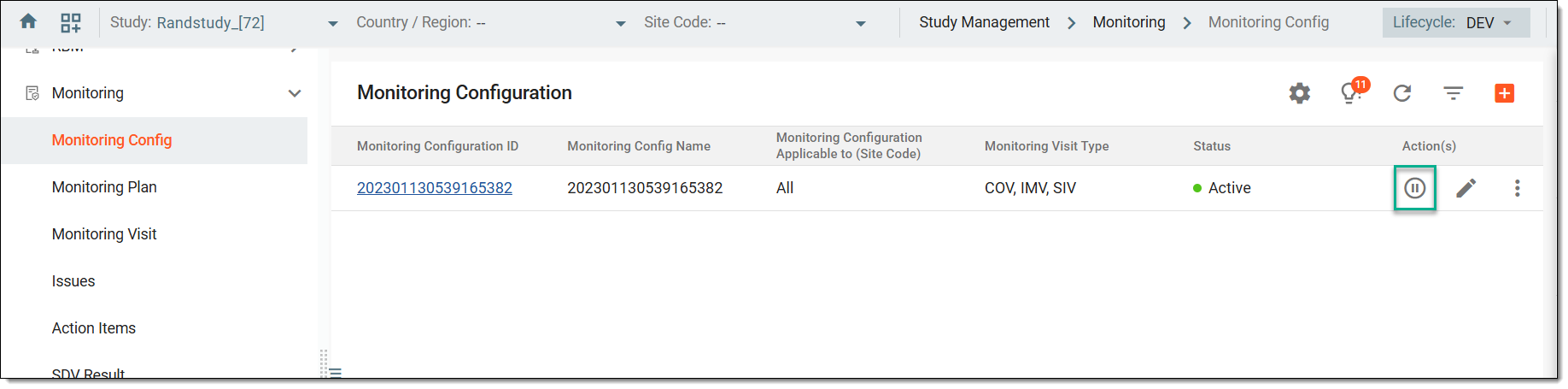Open SDV Result in sidebar
The width and height of the screenshot is (1568, 389).
tap(88, 374)
